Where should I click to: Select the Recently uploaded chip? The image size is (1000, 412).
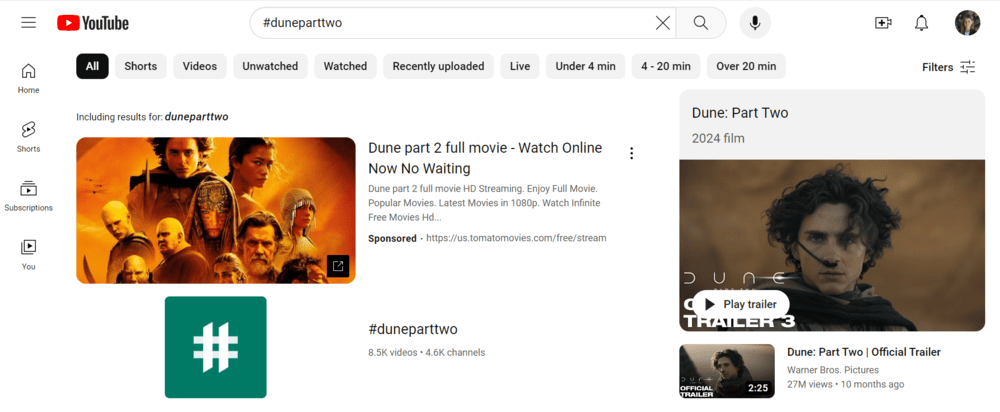click(x=438, y=66)
